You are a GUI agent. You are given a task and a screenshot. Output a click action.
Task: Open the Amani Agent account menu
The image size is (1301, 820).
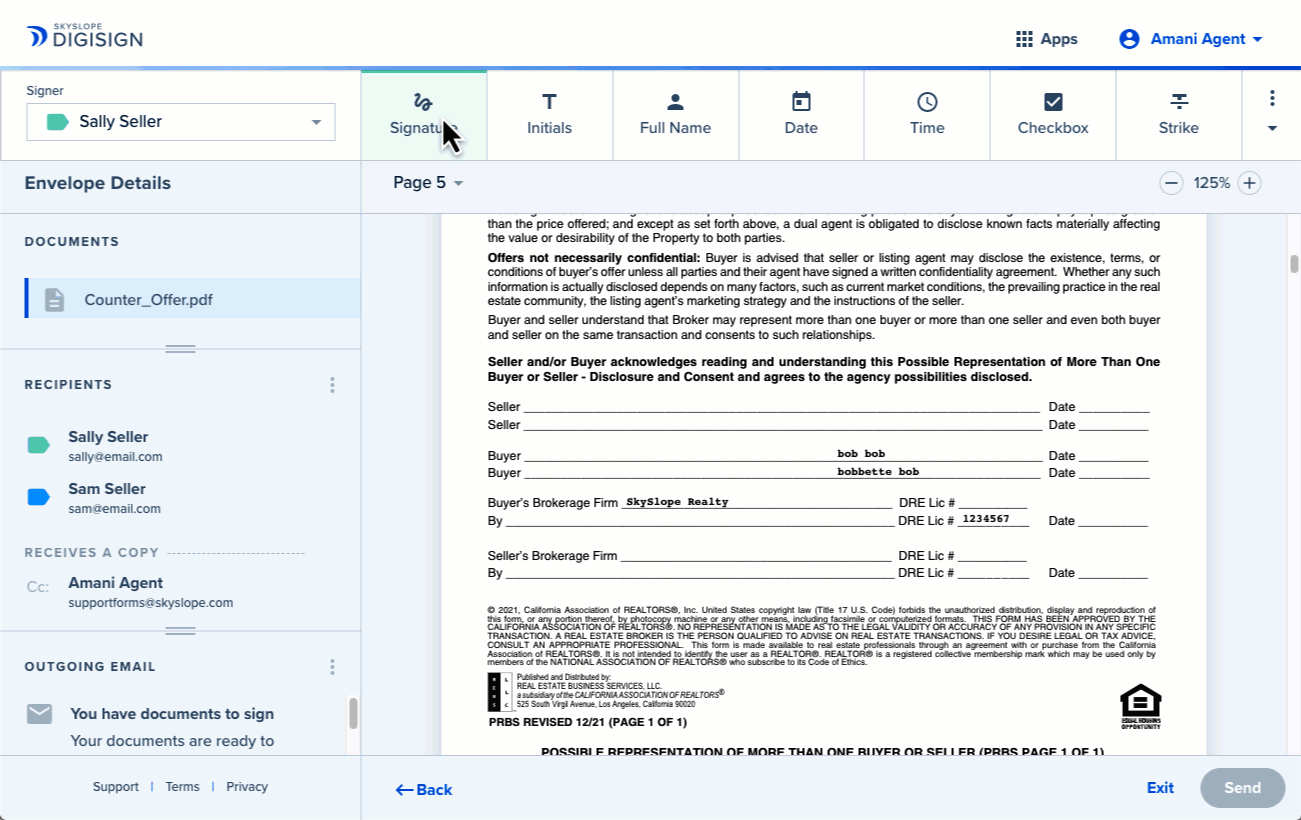tap(1191, 39)
